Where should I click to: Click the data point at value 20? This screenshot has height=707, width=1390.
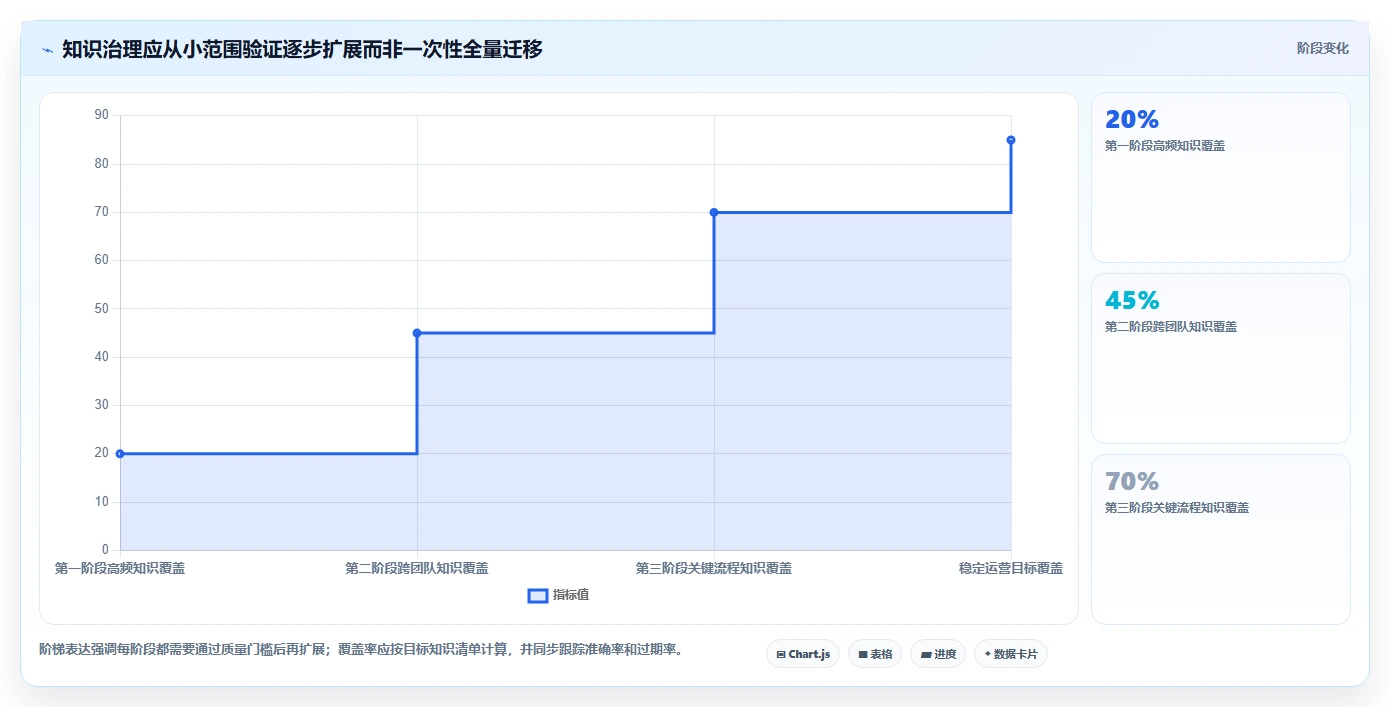tap(120, 454)
